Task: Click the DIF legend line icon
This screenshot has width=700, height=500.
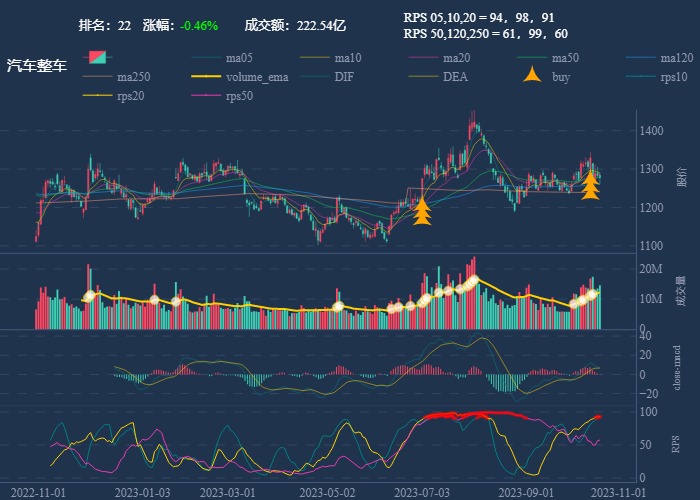Action: point(316,77)
